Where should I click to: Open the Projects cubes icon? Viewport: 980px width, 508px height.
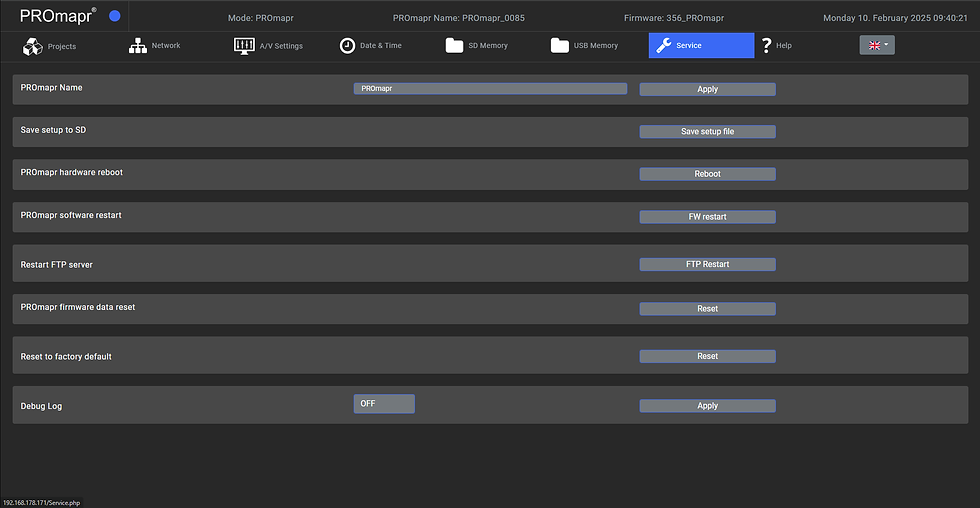click(32, 46)
